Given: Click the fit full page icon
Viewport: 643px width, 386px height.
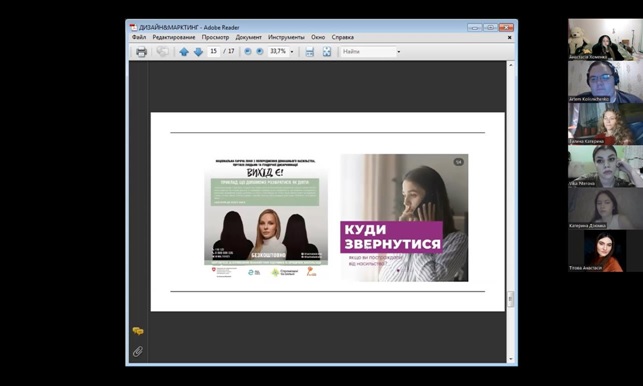Looking at the screenshot, I should click(x=327, y=52).
